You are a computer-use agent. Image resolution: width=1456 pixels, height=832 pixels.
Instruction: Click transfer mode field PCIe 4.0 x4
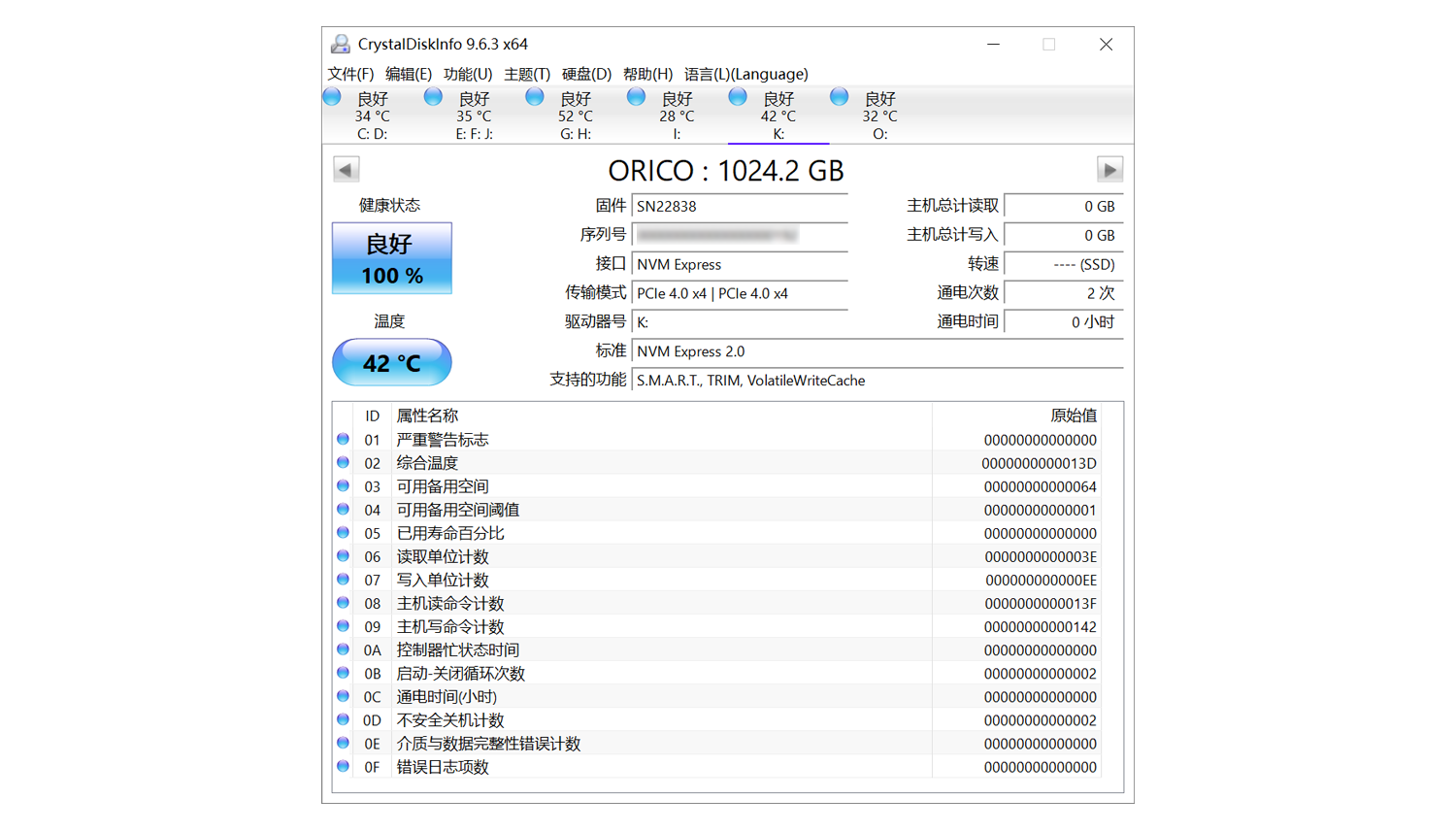[x=740, y=293]
